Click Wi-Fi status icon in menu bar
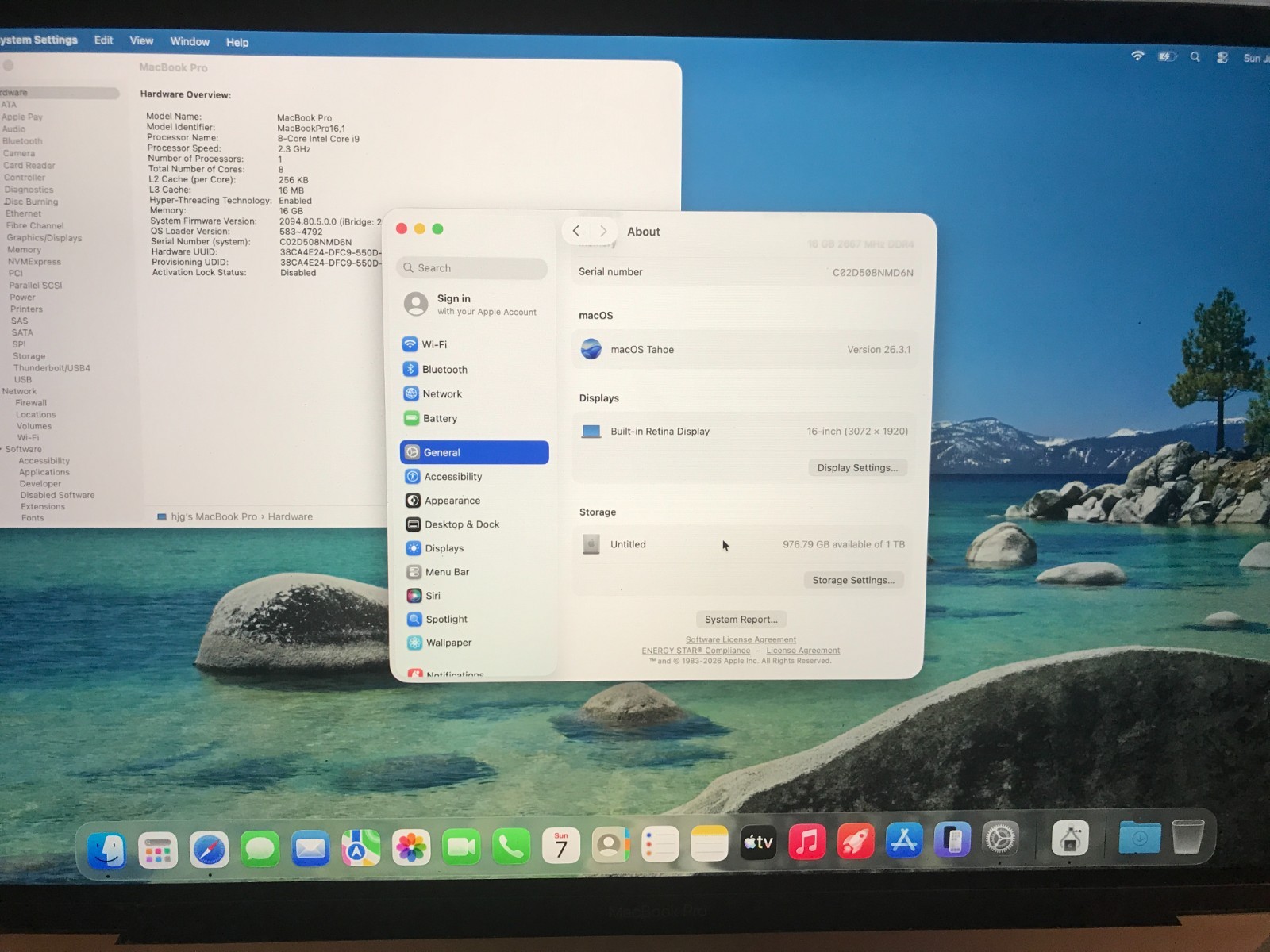 click(x=1137, y=56)
